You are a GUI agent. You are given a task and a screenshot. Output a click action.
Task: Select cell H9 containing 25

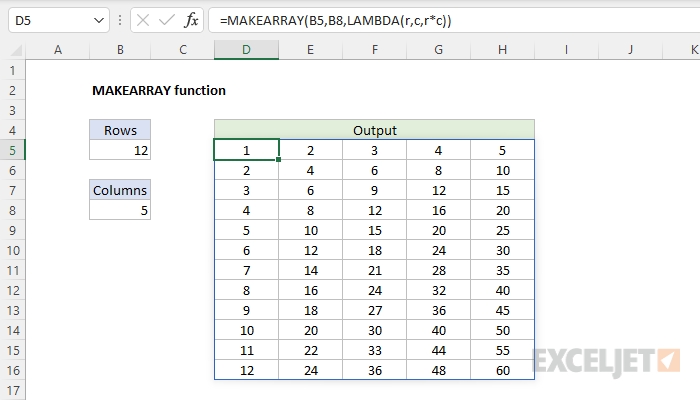tap(502, 230)
